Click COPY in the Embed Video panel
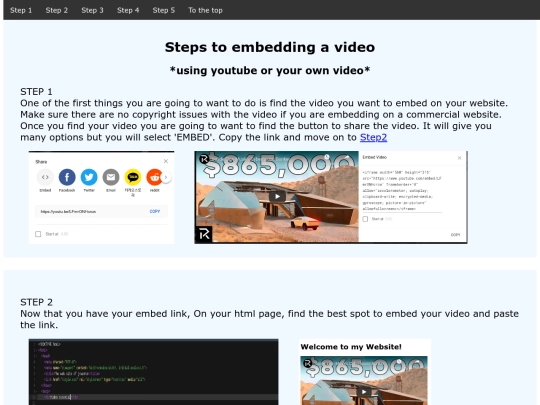Viewport: 540px width, 405px height. point(455,235)
